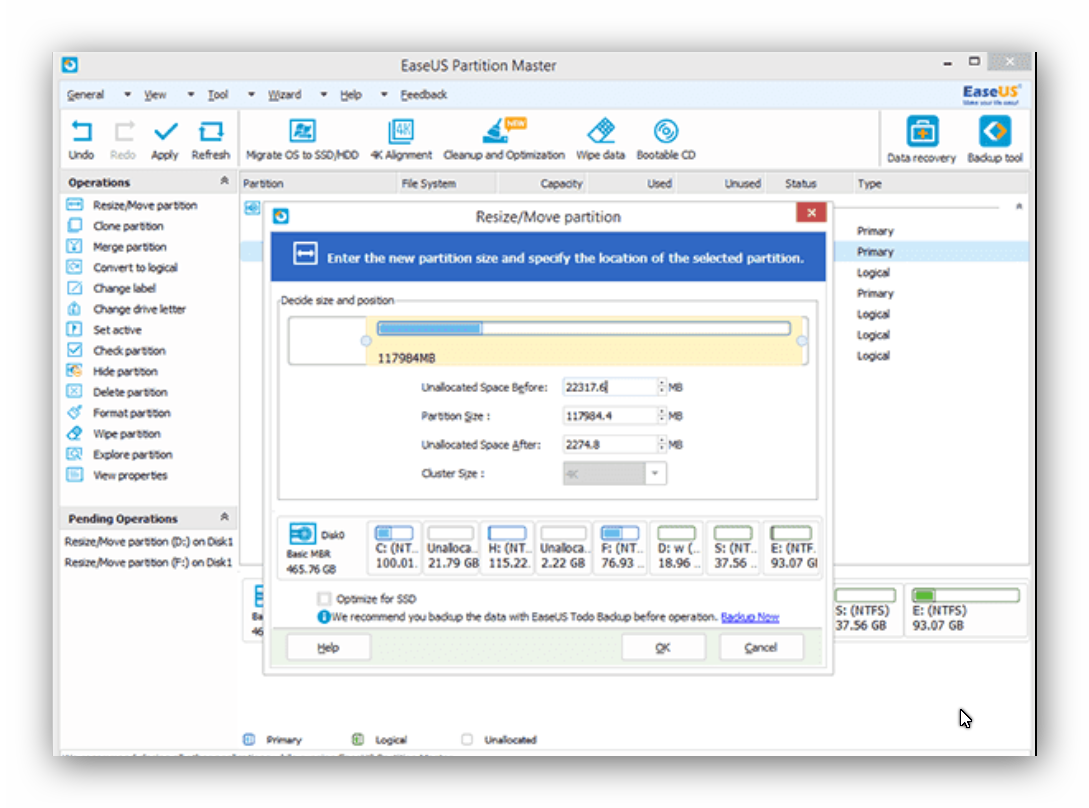1089x808 pixels.
Task: Click the left partition resize handle
Action: 366,340
